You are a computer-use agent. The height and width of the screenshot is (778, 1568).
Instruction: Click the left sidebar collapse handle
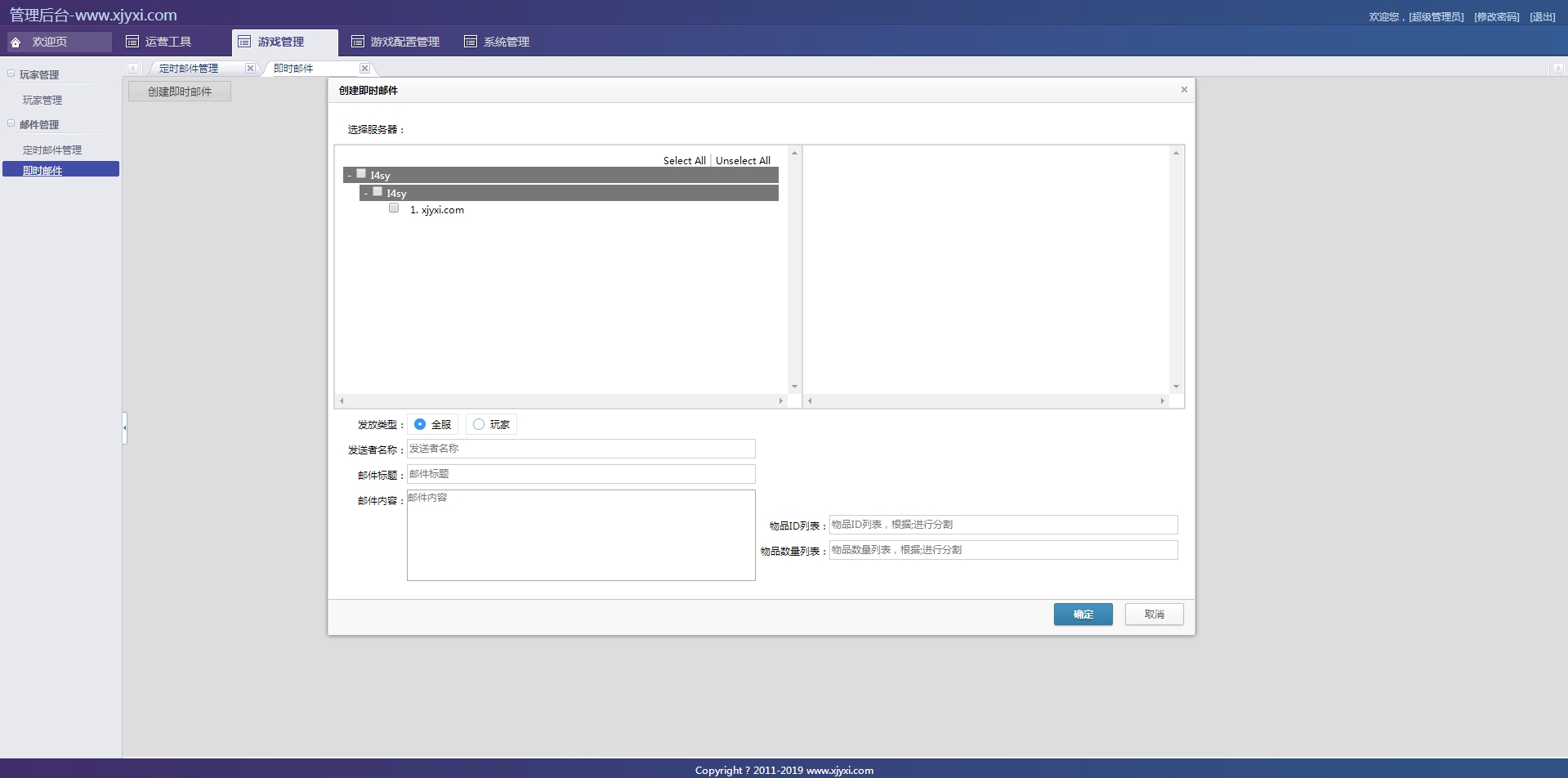(124, 427)
